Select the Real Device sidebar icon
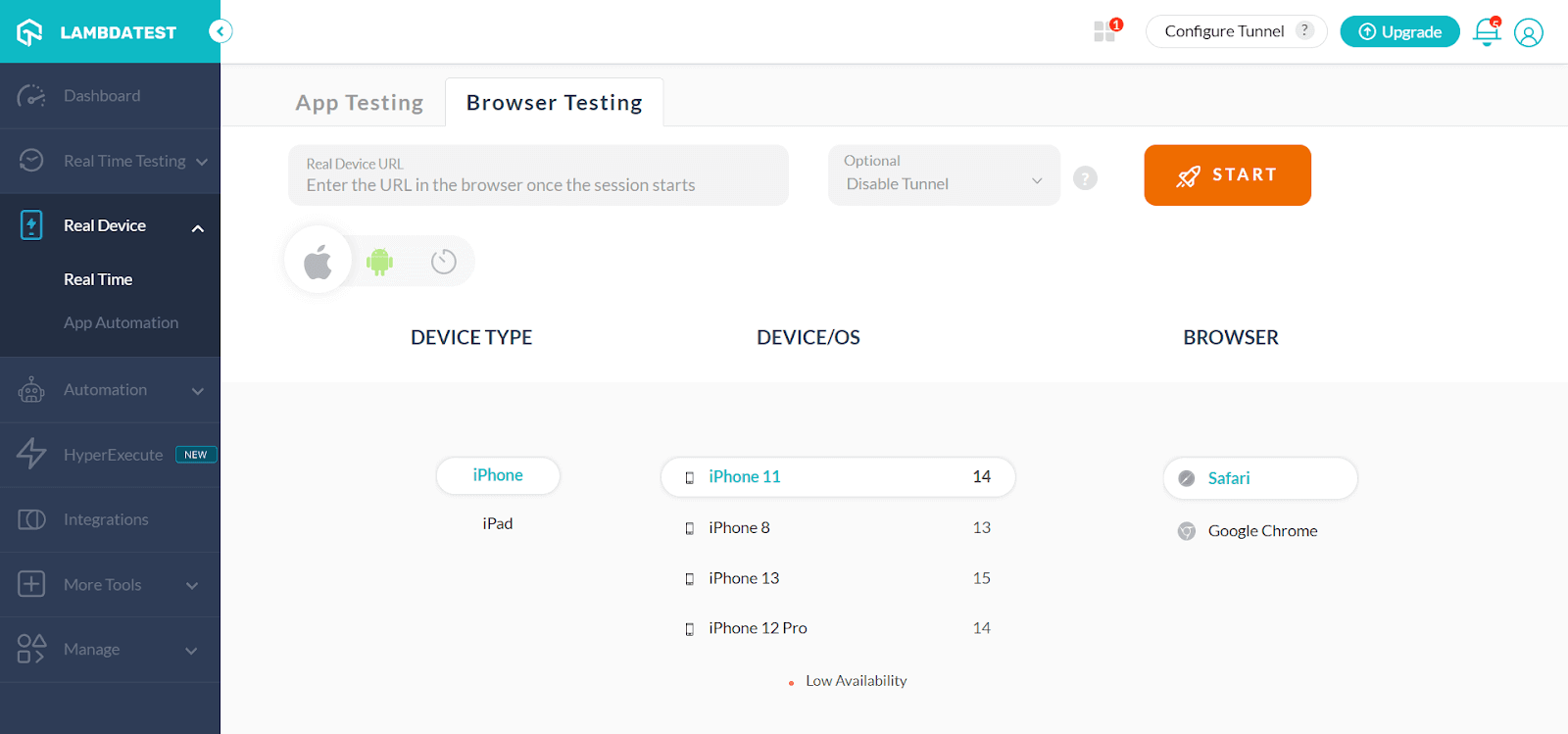1568x734 pixels. 30,225
